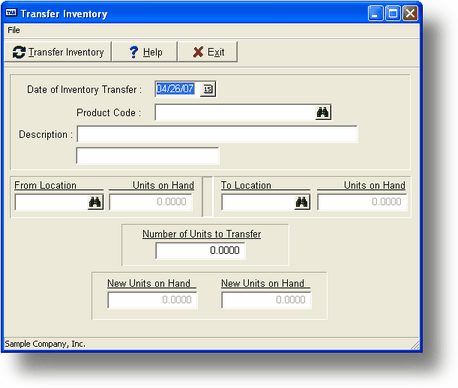Focus the Date of Inventory Transfer field
458x388 pixels.
point(178,89)
